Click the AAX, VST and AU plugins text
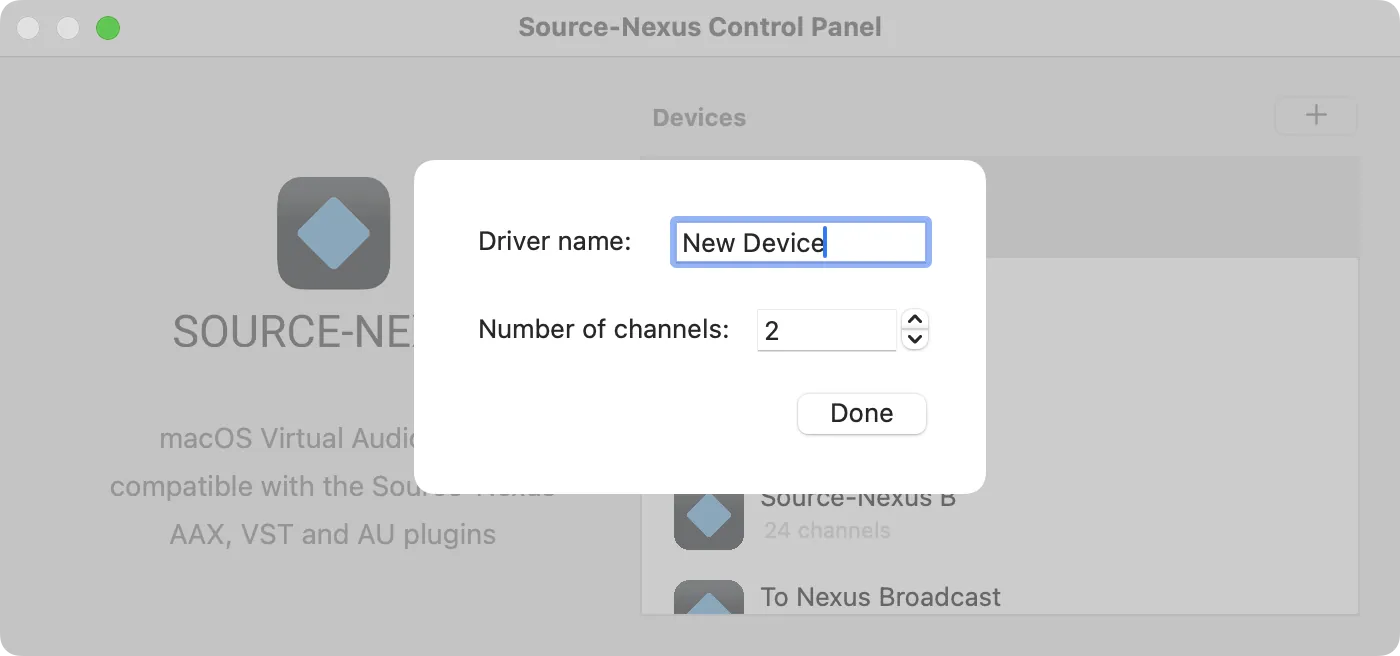1400x656 pixels. (333, 534)
